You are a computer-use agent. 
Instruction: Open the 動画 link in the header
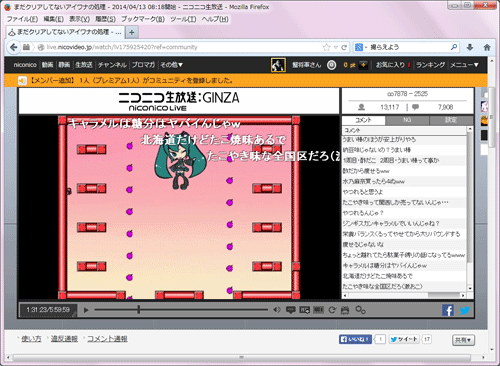(47, 65)
